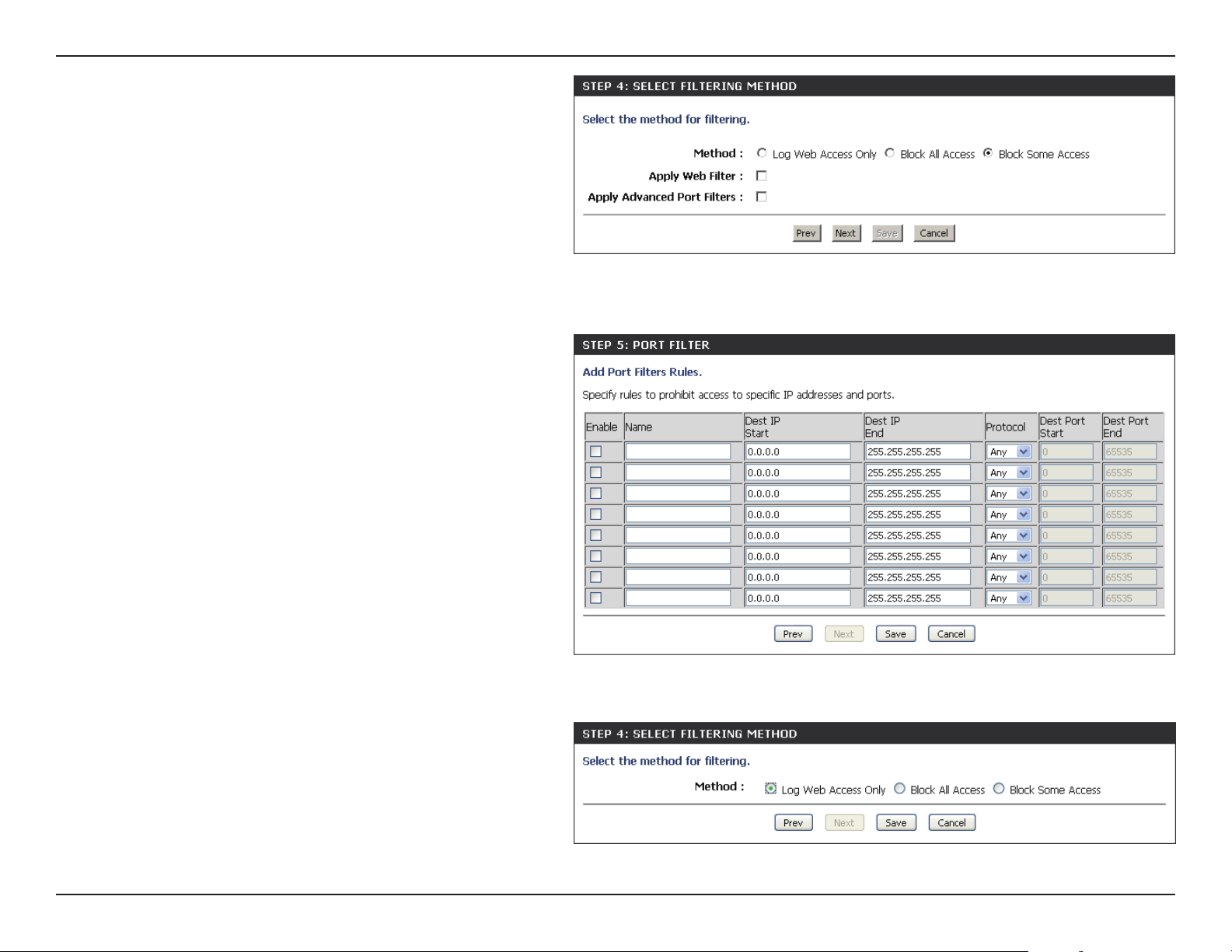
Task: Click Dest Port End field in fourth row
Action: 1130,514
